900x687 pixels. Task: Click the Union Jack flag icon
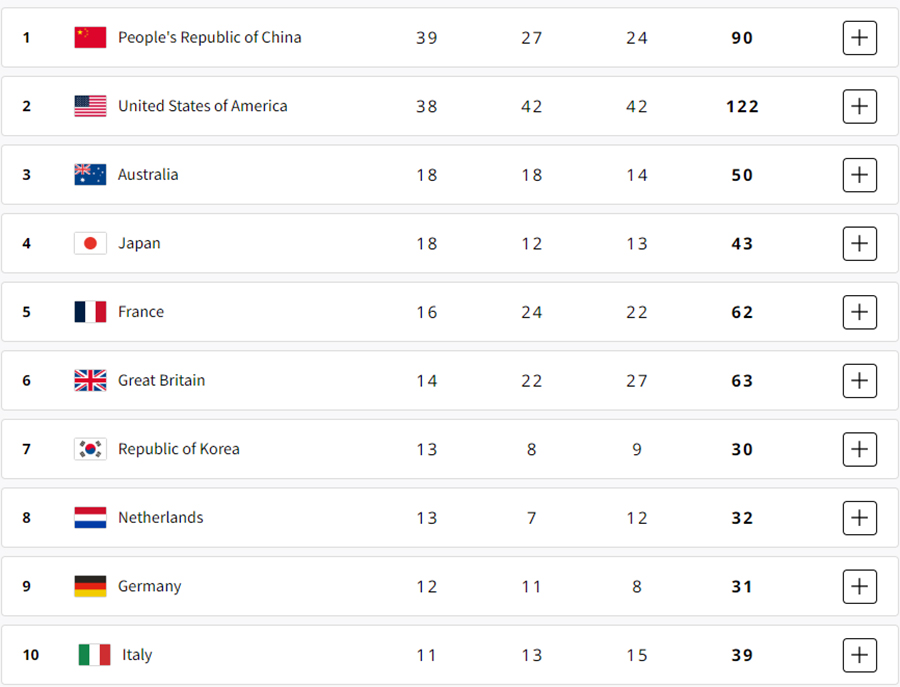[90, 381]
